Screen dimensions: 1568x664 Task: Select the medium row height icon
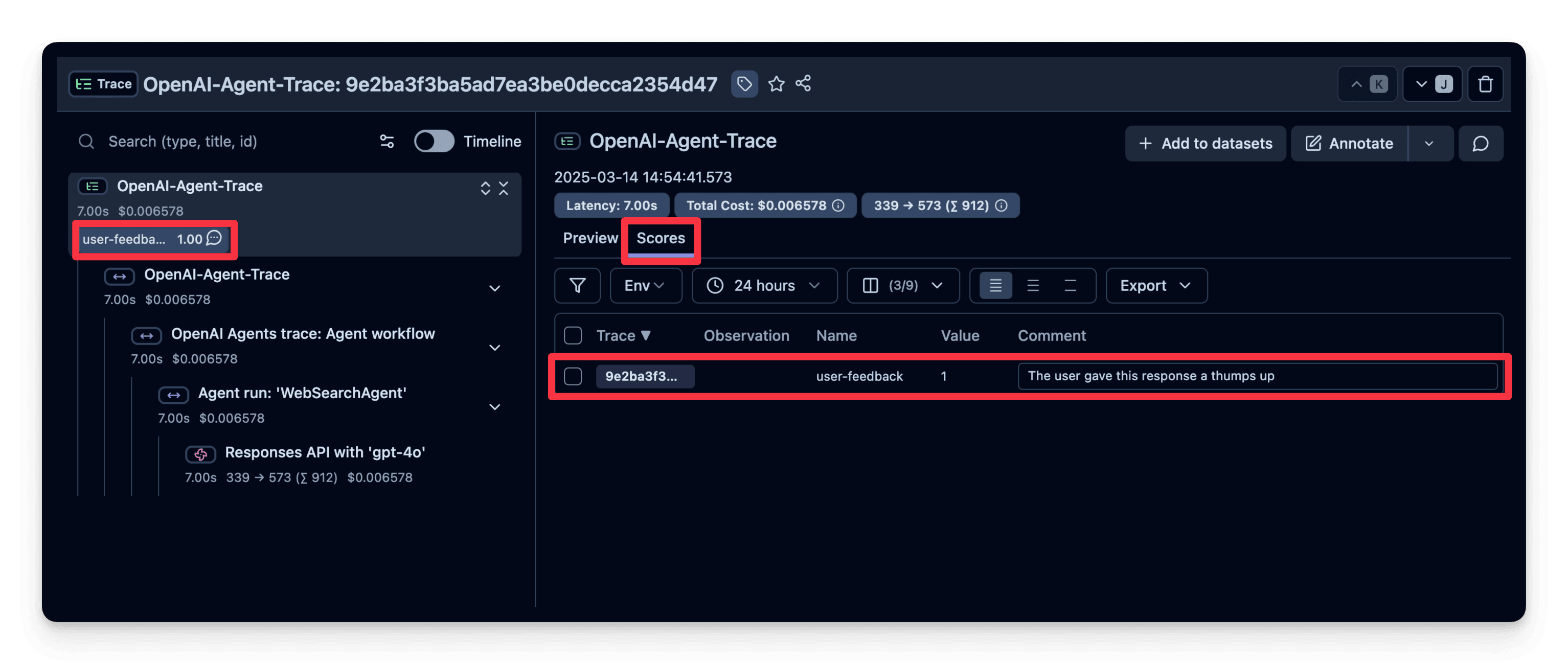pyautogui.click(x=1033, y=285)
